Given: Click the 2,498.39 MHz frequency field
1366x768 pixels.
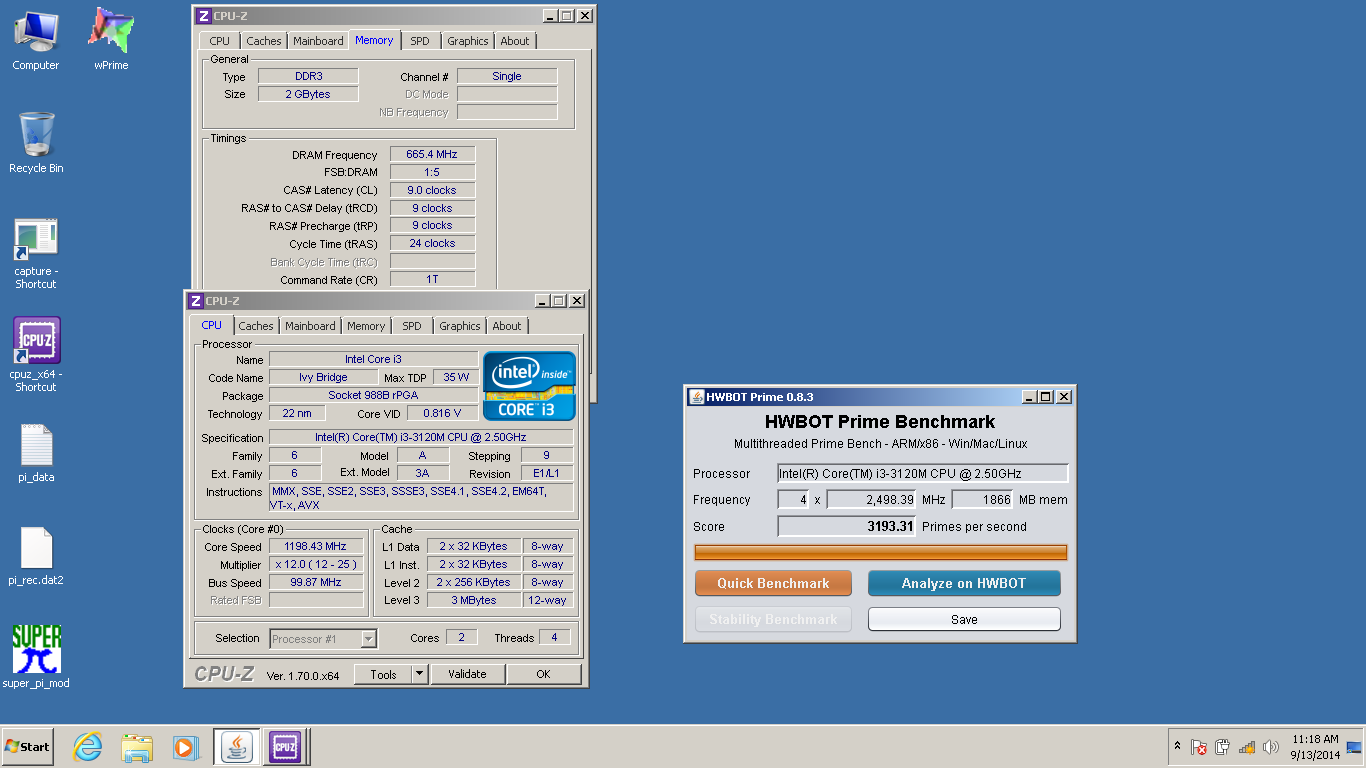Looking at the screenshot, I should pyautogui.click(x=871, y=499).
